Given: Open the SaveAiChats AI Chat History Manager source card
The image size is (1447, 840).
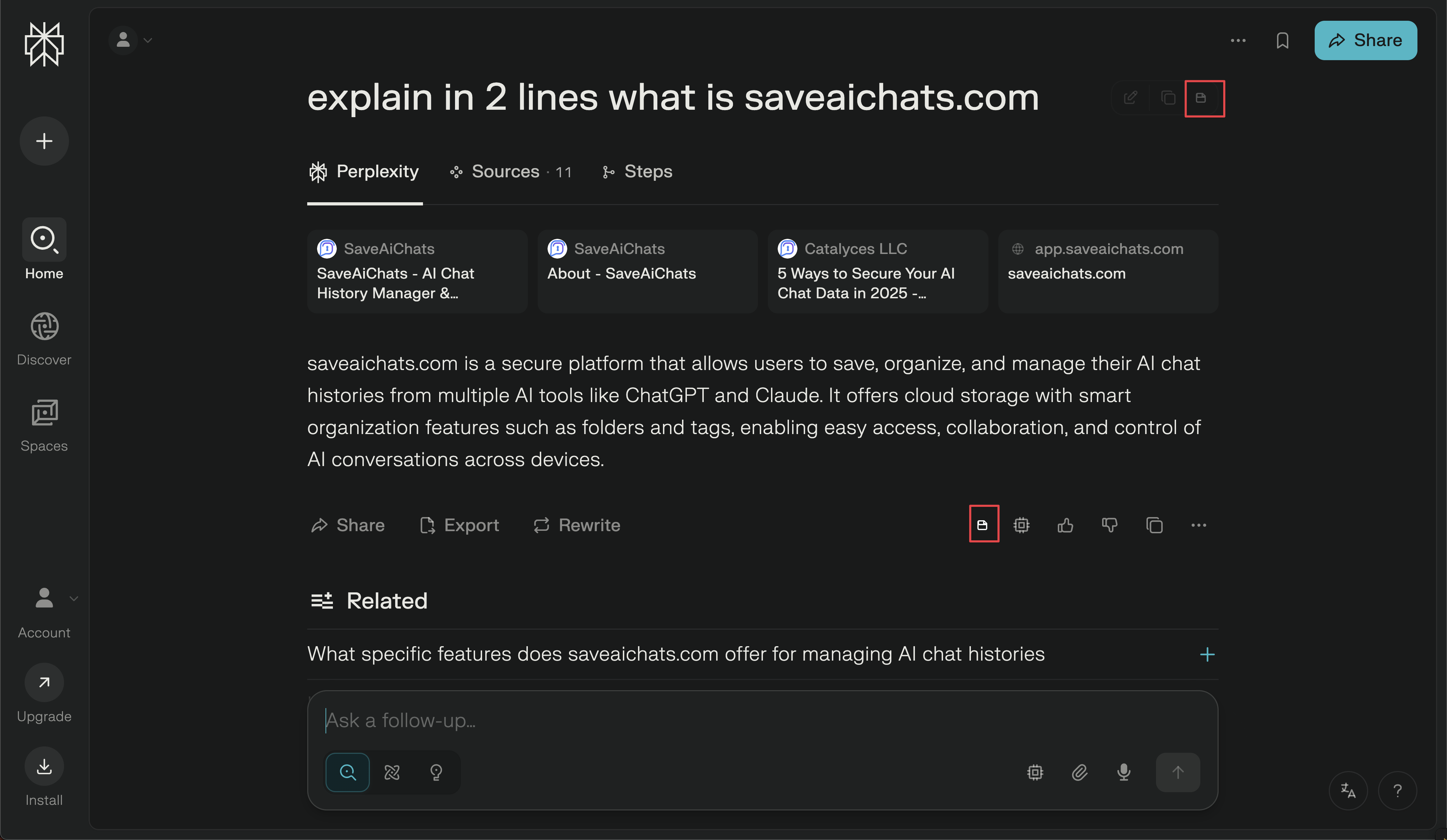Looking at the screenshot, I should point(417,271).
